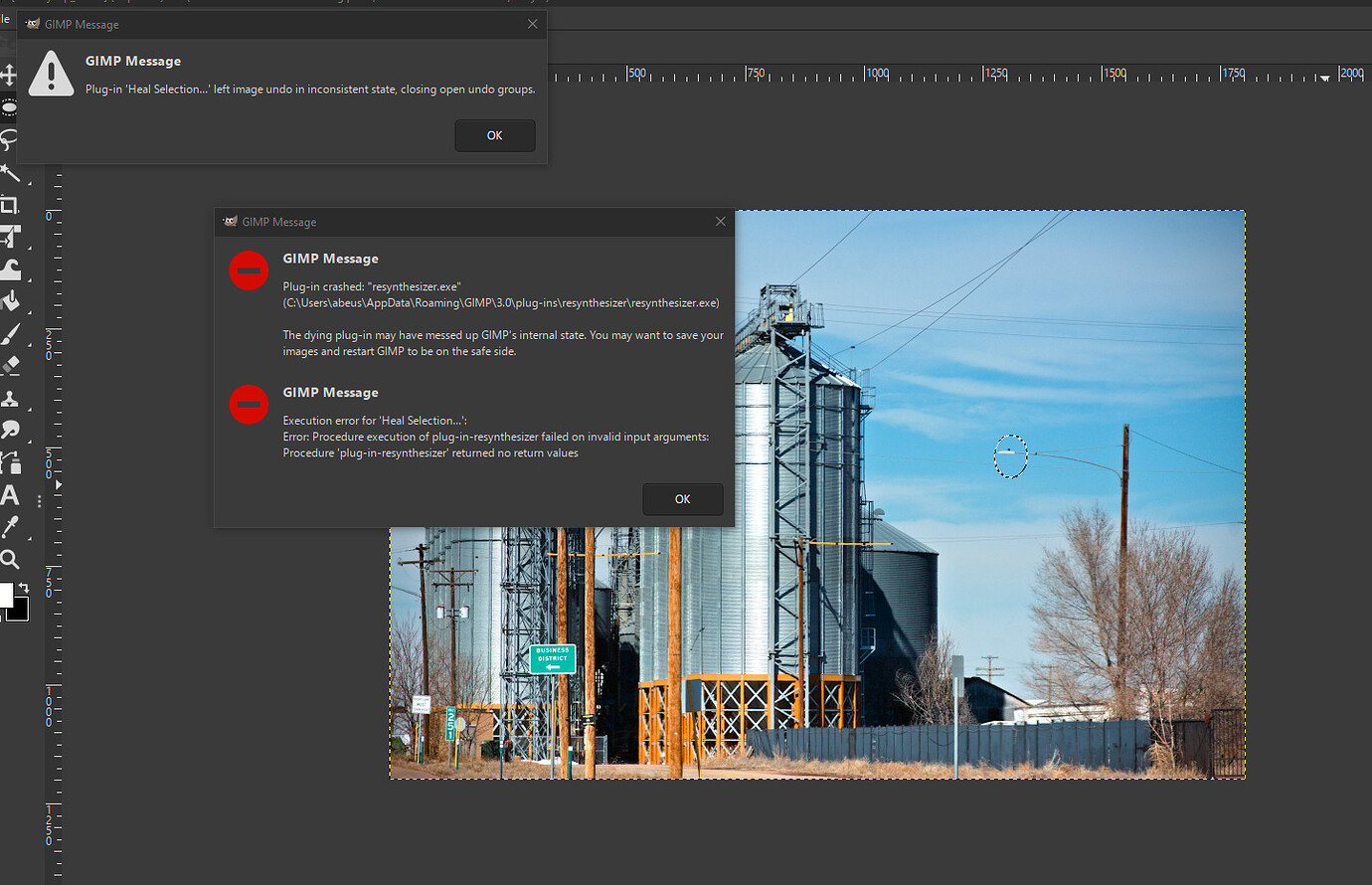1372x885 pixels.
Task: Click the small expander triangle beside the vertical ruler
Action: (58, 484)
